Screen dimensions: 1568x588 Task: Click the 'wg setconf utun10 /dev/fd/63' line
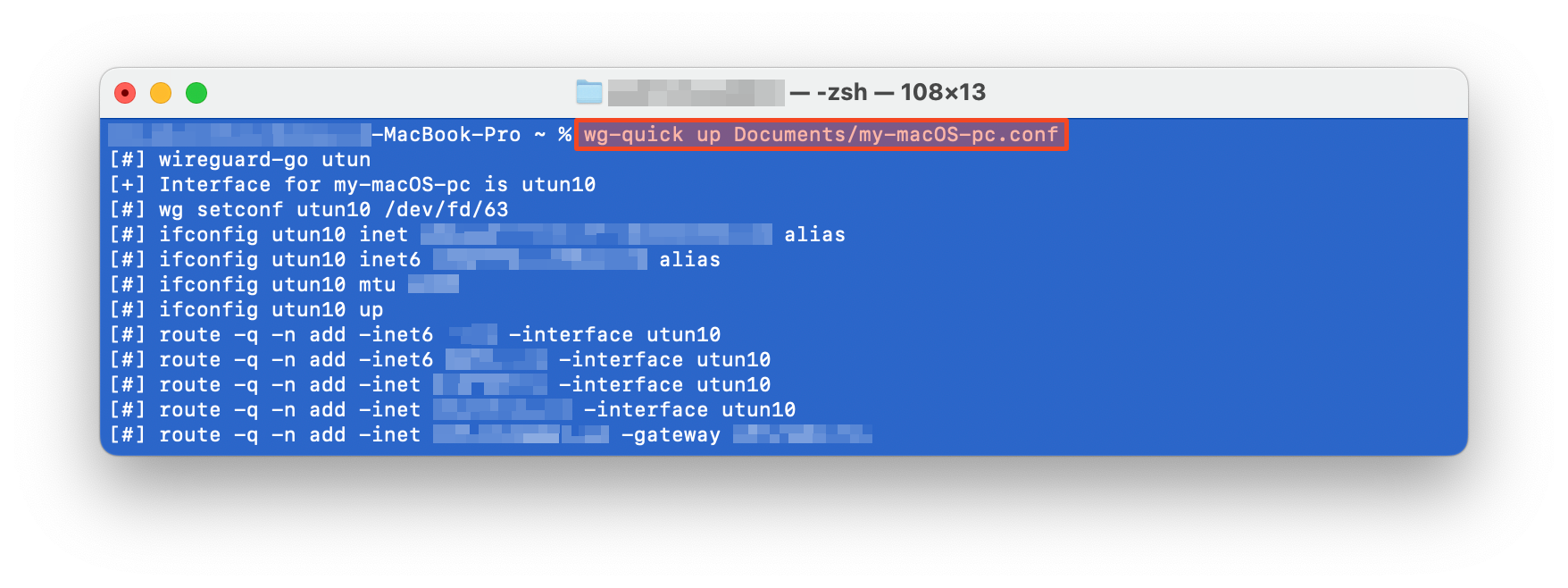click(x=308, y=210)
